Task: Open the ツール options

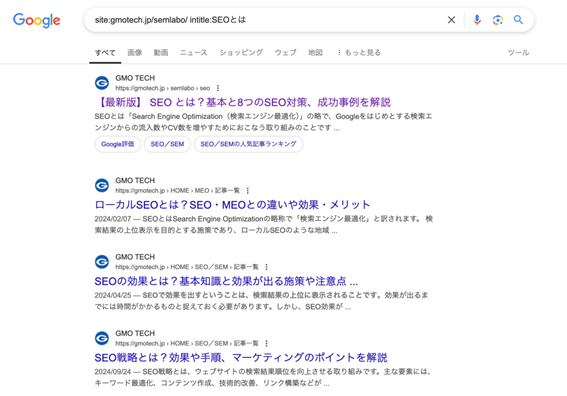Action: click(518, 53)
